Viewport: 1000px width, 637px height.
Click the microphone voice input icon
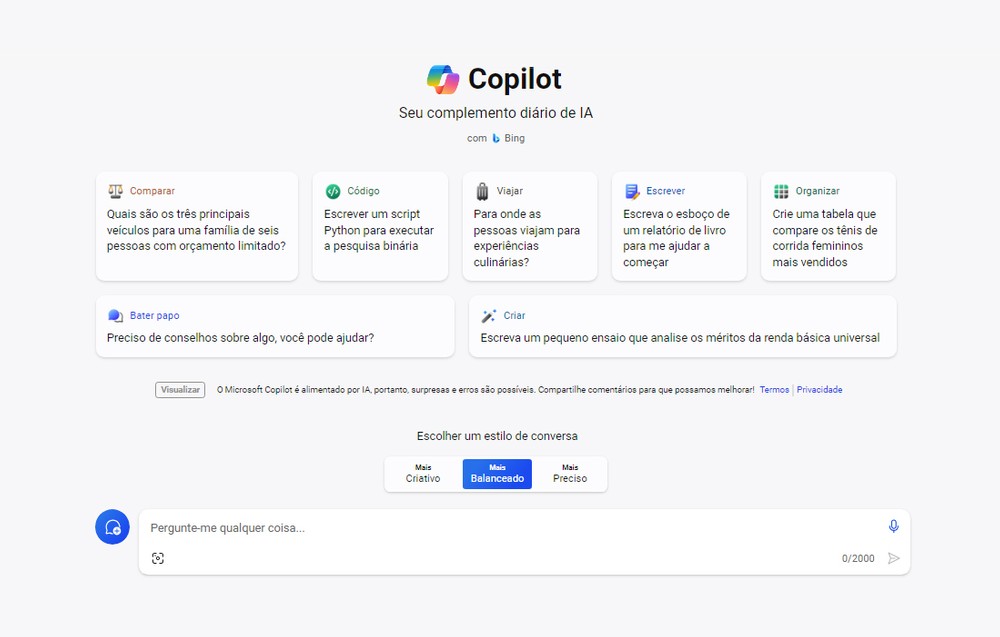pyautogui.click(x=893, y=526)
